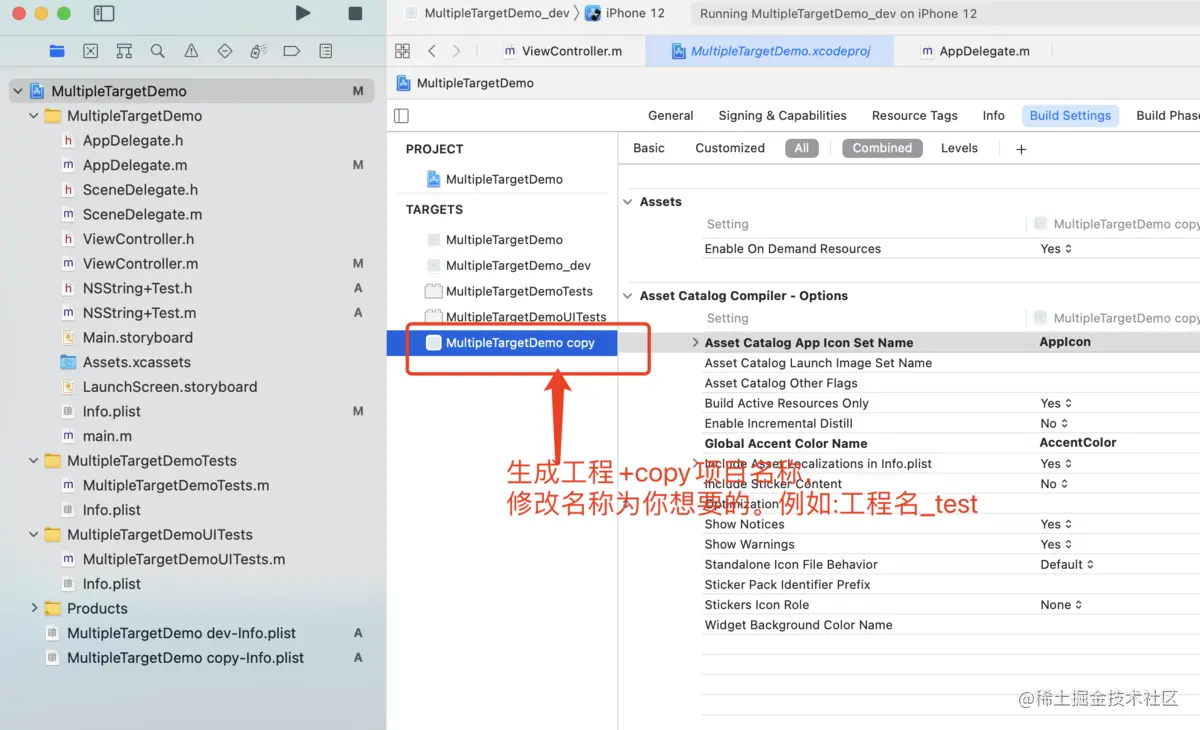The height and width of the screenshot is (730, 1200).
Task: Go back in editor history
Action: 431,51
